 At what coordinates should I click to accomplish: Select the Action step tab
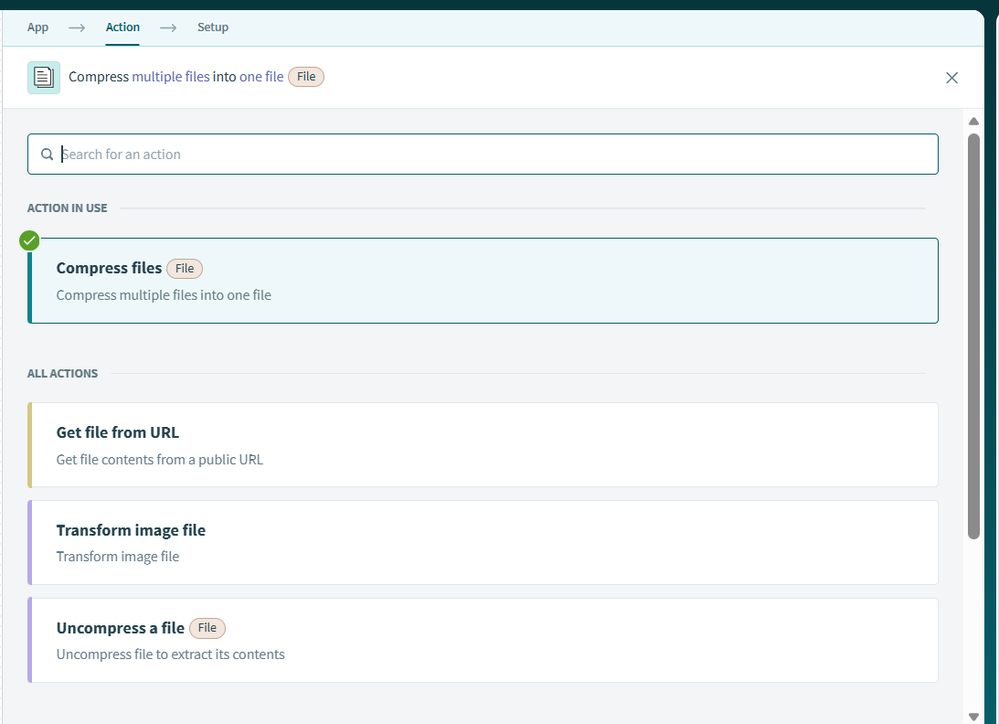coord(122,27)
